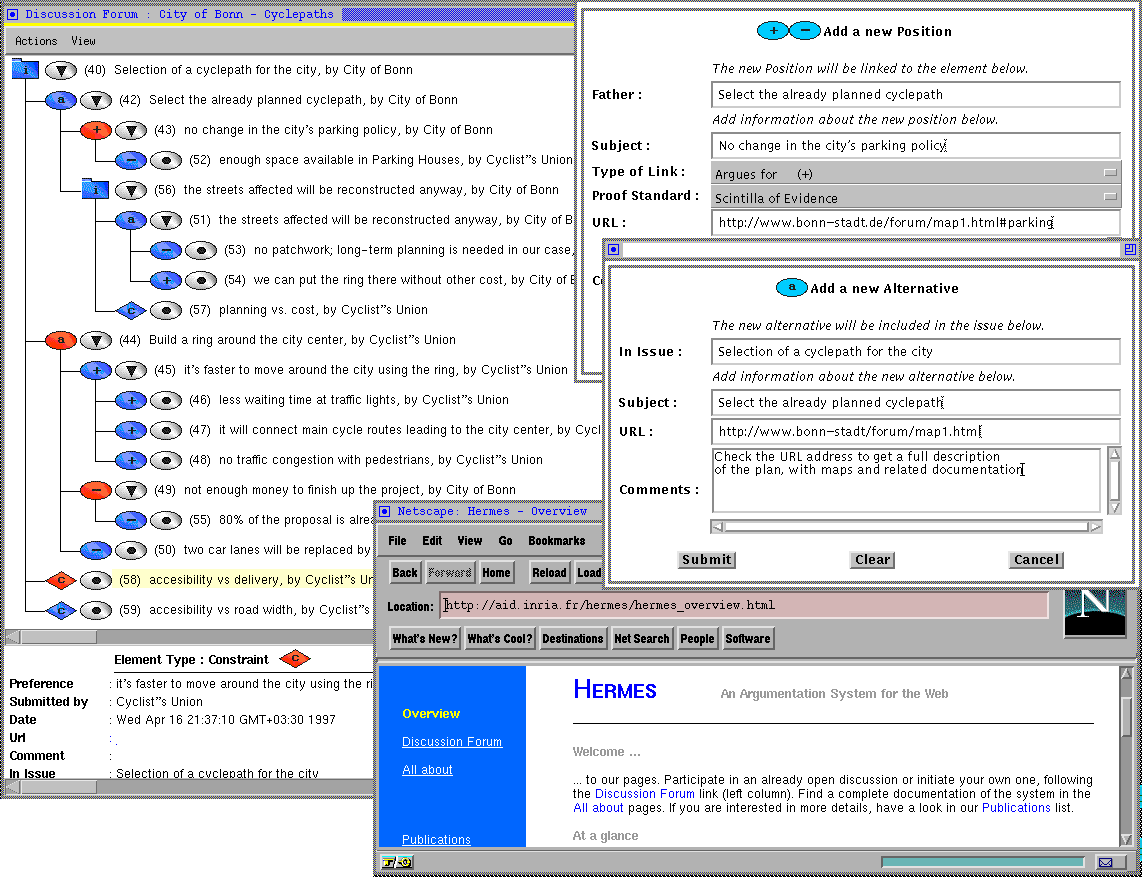Click the blue plus icon of row 47
This screenshot has width=1142, height=877.
pyautogui.click(x=130, y=430)
